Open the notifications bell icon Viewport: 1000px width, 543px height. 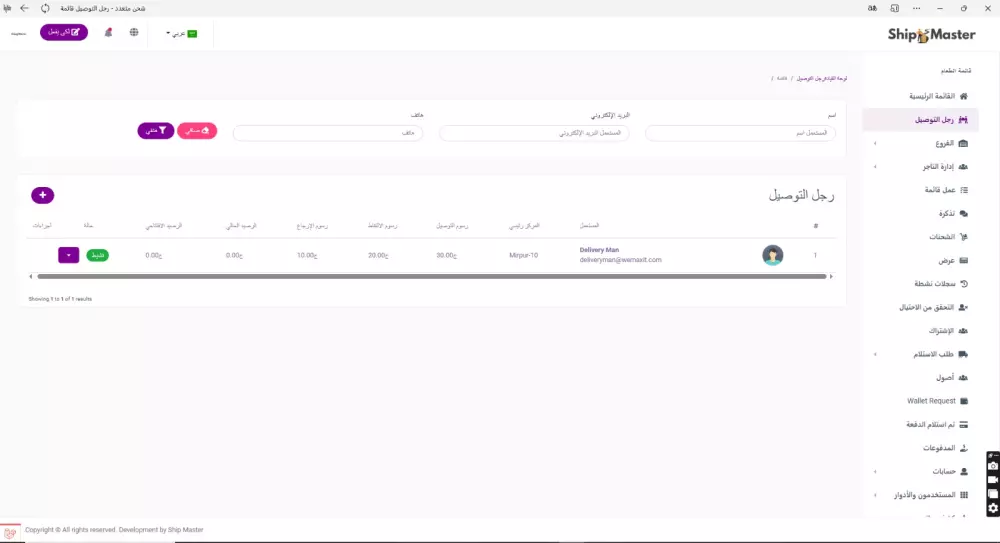point(108,33)
